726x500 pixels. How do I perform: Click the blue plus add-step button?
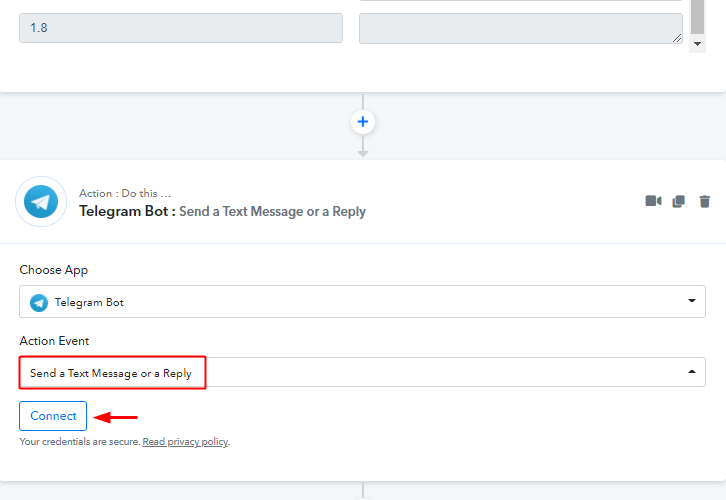[x=363, y=122]
